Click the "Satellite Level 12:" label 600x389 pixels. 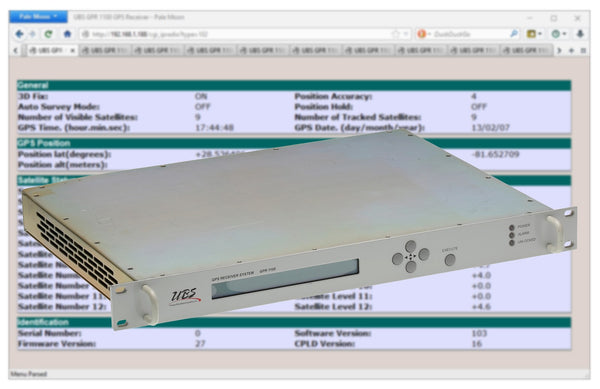(333, 306)
